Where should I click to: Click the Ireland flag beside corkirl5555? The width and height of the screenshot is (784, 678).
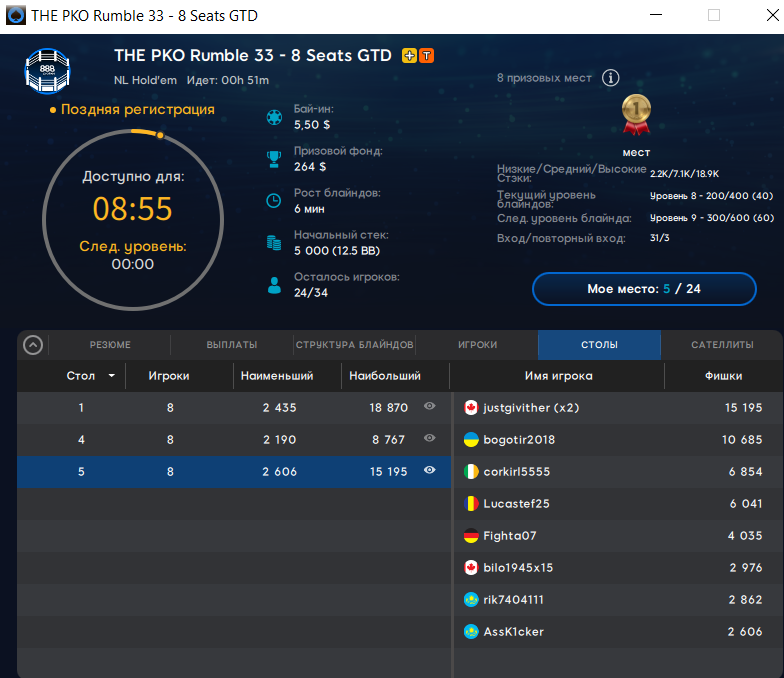[x=471, y=472]
